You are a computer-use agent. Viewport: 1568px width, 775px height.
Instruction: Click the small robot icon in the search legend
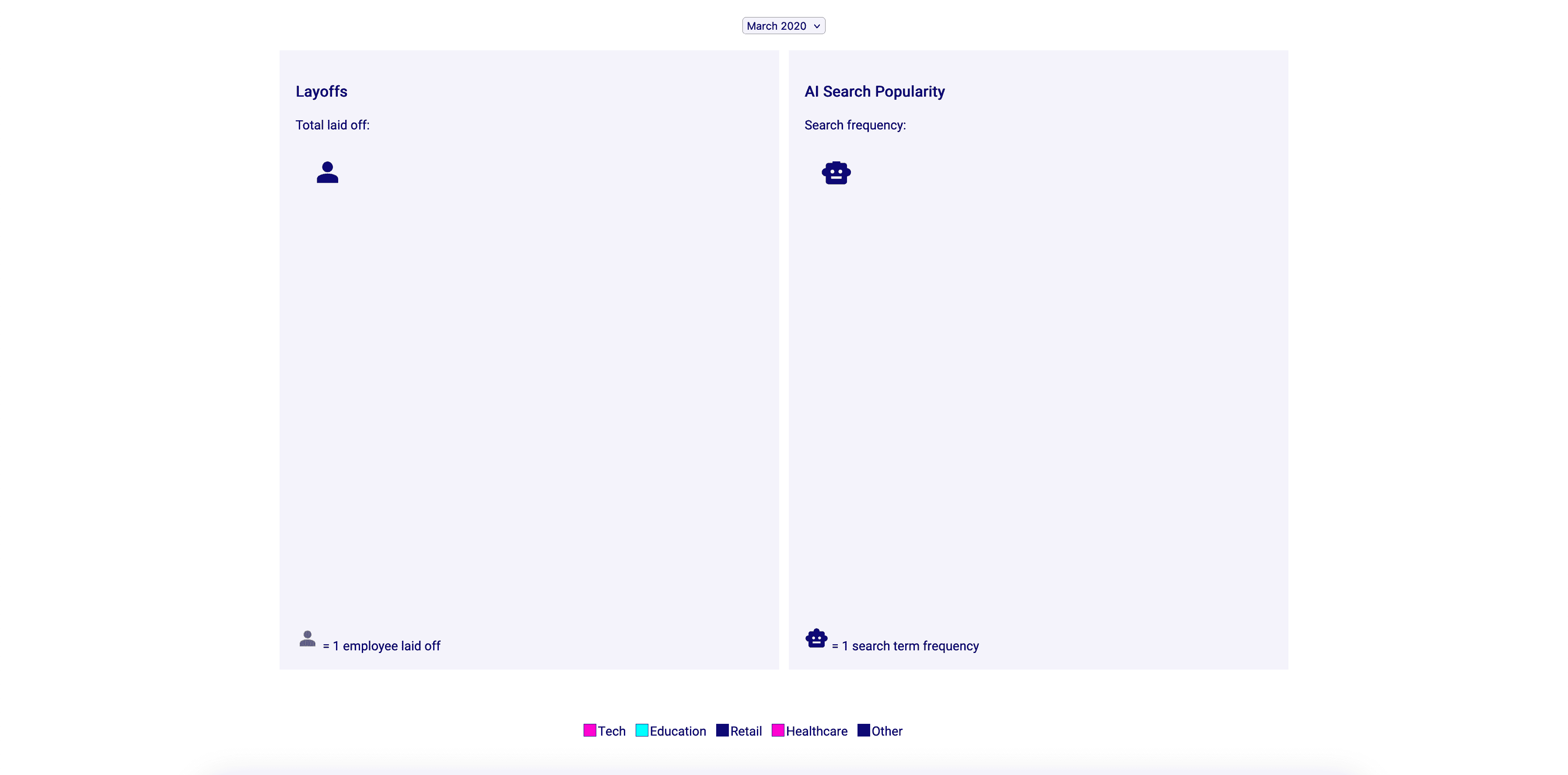point(815,639)
